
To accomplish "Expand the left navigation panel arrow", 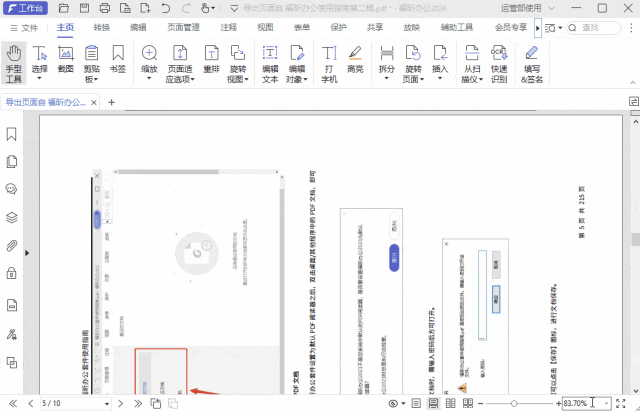I will pyautogui.click(x=28, y=253).
